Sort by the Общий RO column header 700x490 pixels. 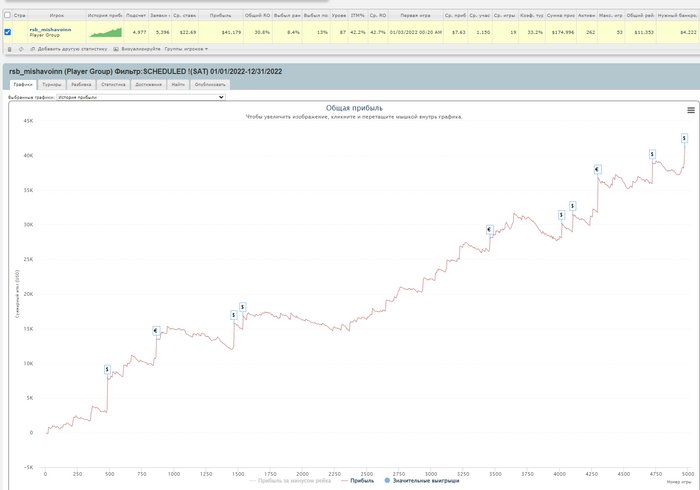pyautogui.click(x=258, y=15)
